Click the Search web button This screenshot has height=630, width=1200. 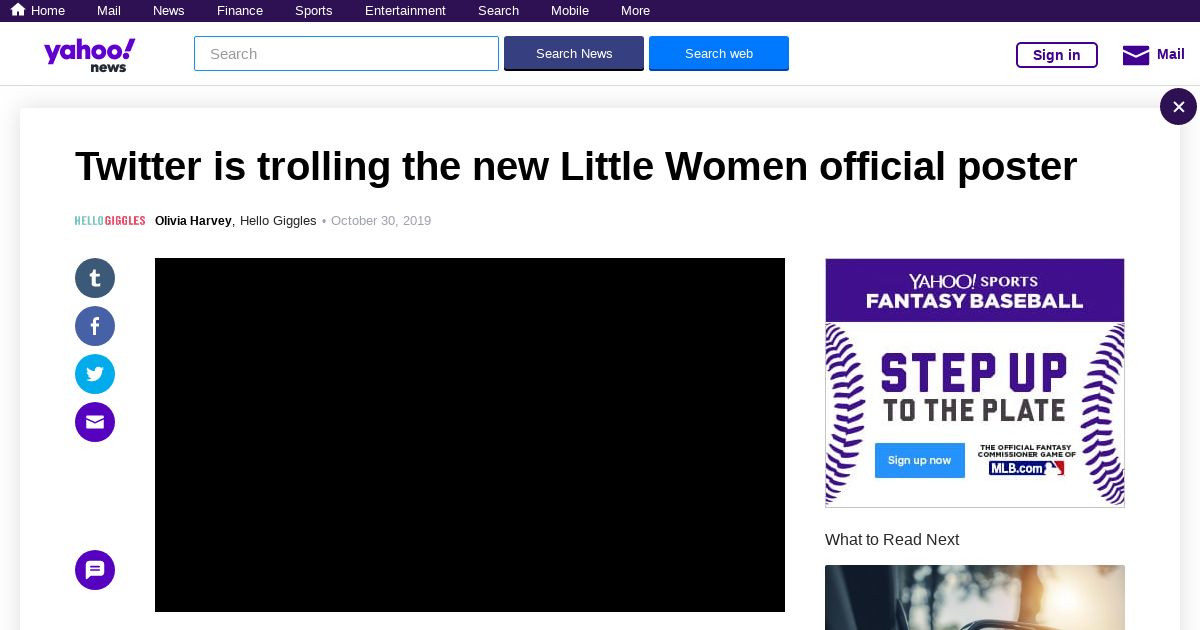point(719,54)
